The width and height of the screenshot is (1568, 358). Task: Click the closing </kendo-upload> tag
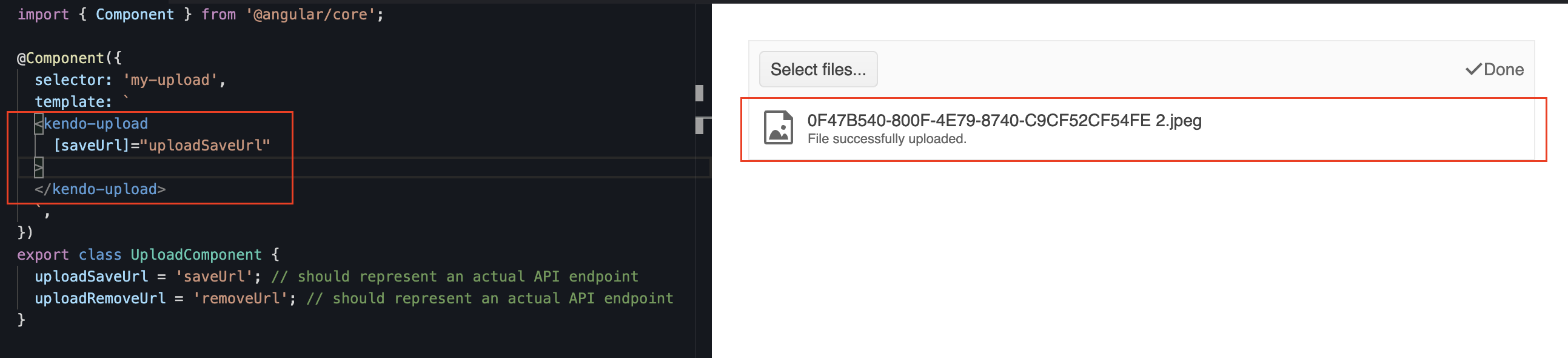click(100, 189)
